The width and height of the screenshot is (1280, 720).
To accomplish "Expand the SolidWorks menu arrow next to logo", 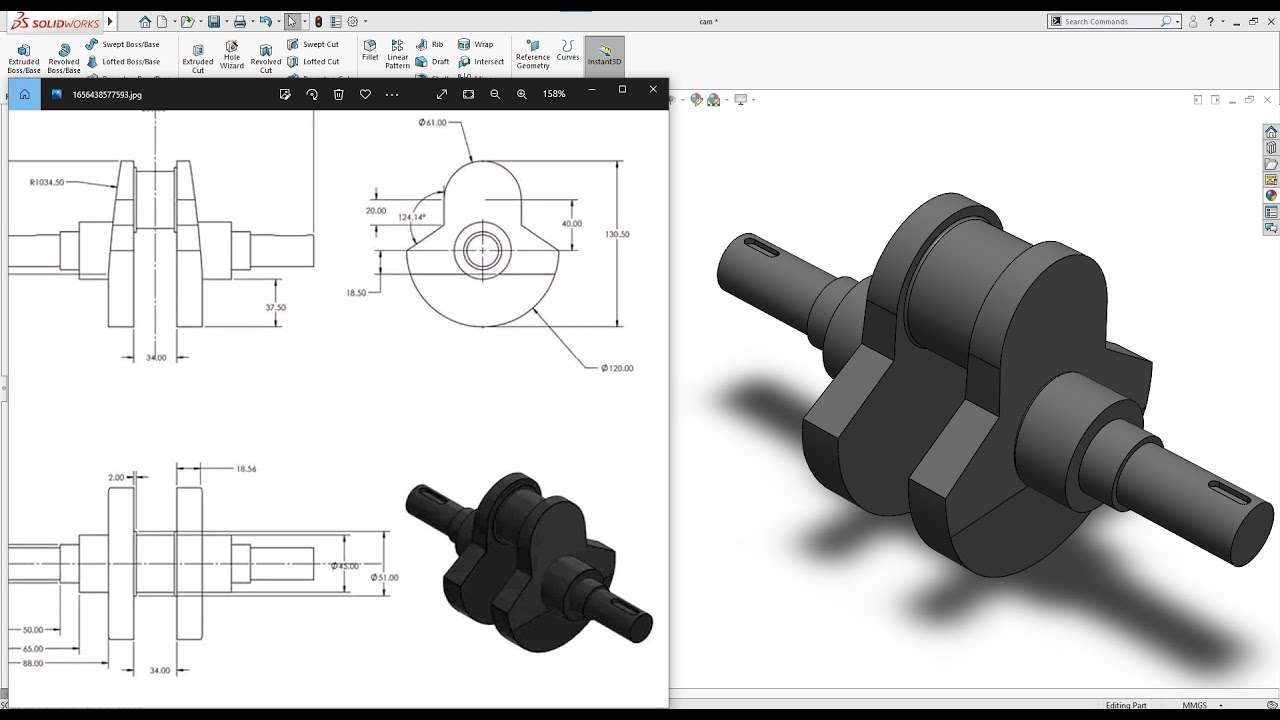I will (x=110, y=21).
